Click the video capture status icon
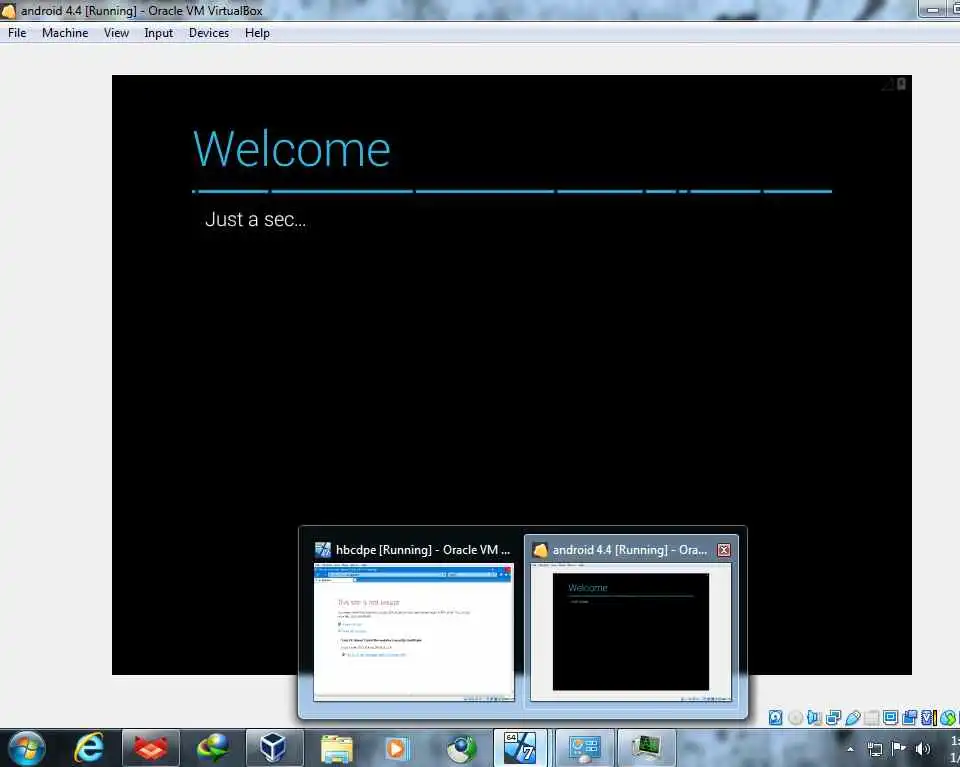The width and height of the screenshot is (960, 767). click(x=910, y=717)
